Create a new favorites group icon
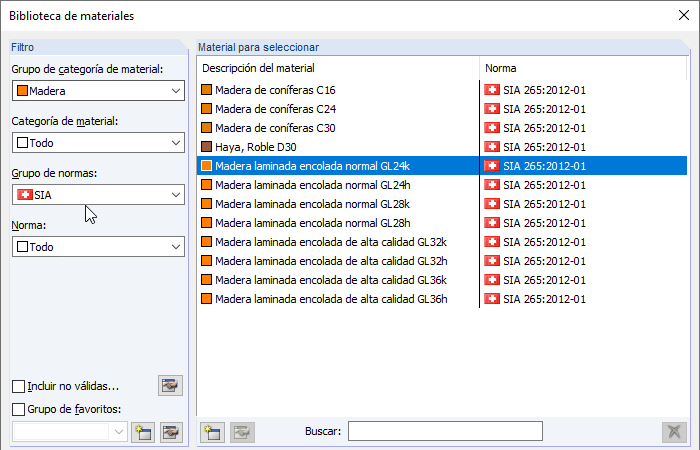Viewport: 700px width, 450px height. tap(141, 432)
